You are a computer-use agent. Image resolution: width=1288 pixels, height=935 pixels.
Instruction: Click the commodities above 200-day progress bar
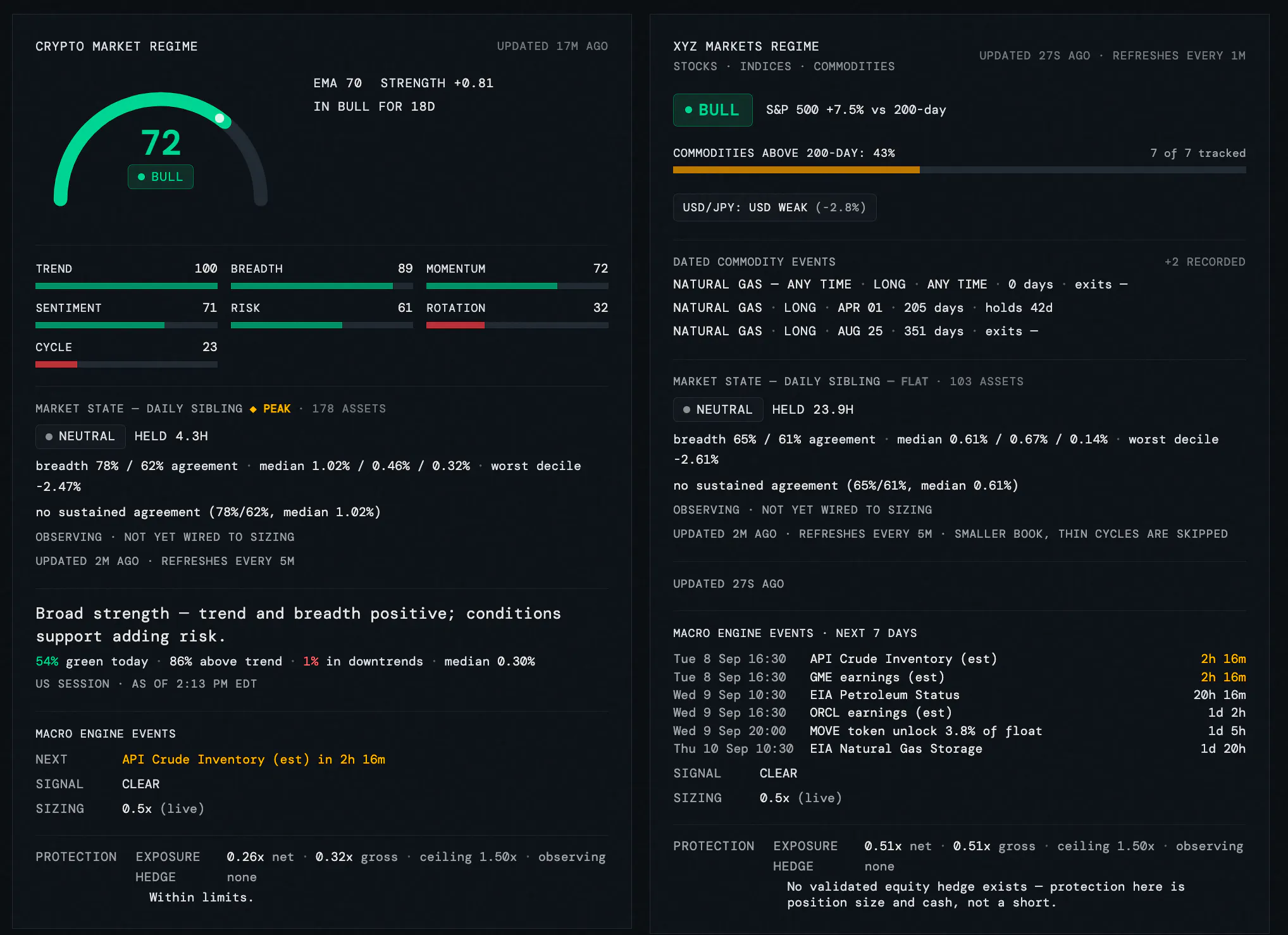[959, 170]
